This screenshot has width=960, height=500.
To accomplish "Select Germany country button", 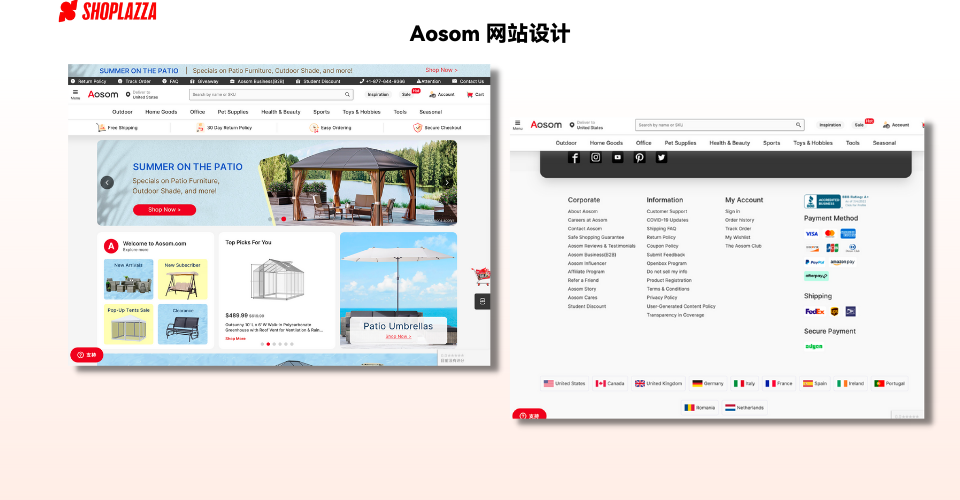I will click(x=708, y=383).
